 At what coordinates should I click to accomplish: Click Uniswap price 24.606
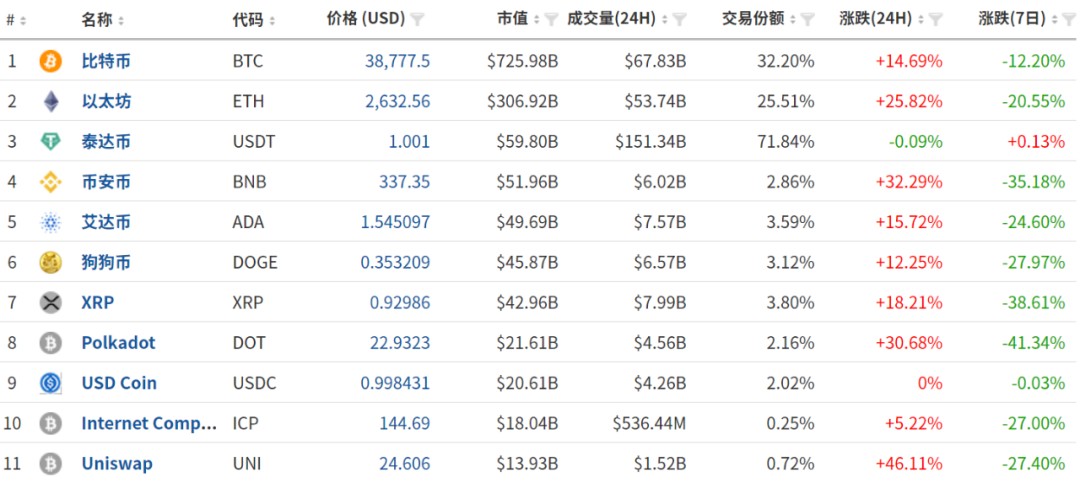click(x=404, y=464)
